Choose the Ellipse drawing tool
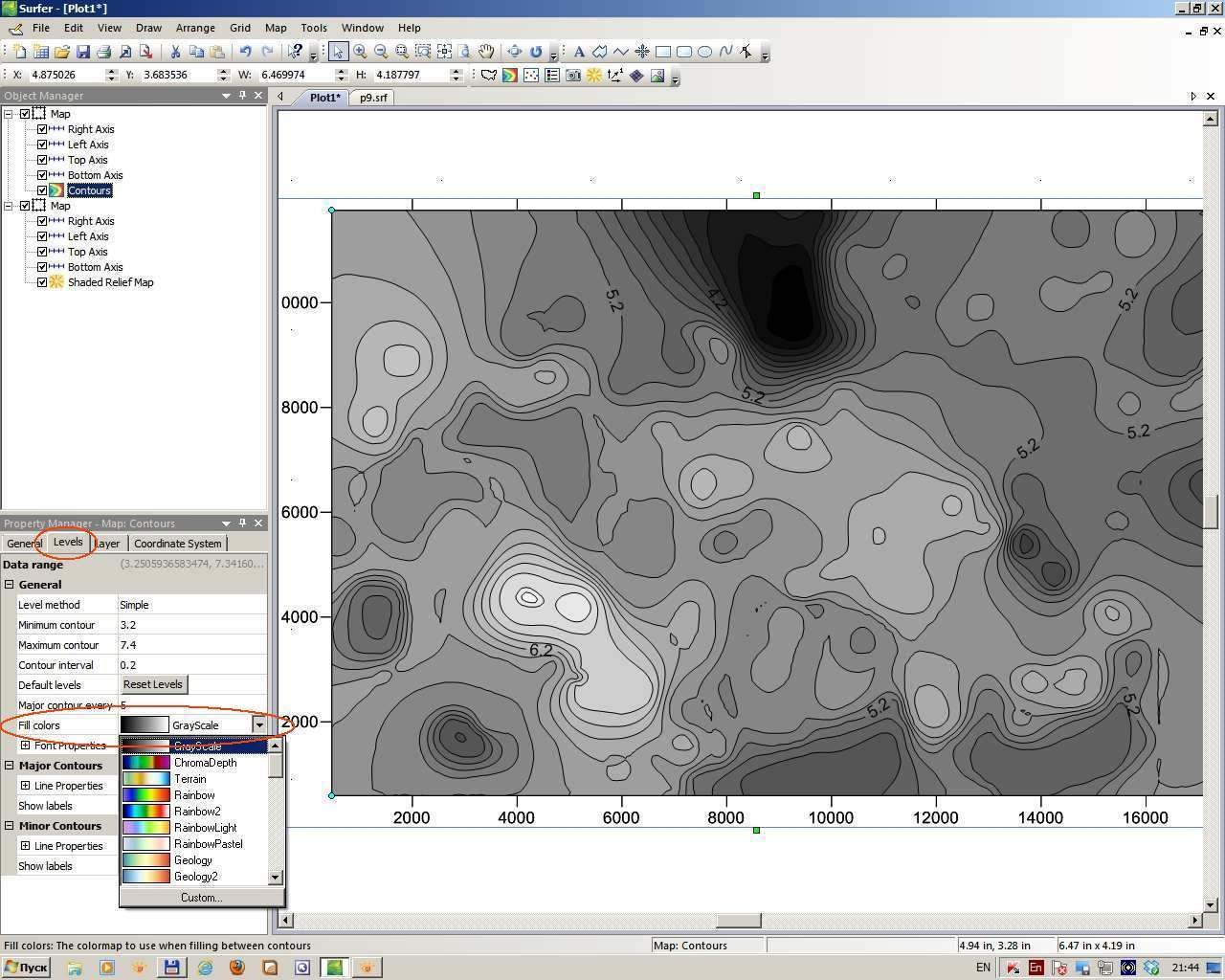 (x=704, y=52)
